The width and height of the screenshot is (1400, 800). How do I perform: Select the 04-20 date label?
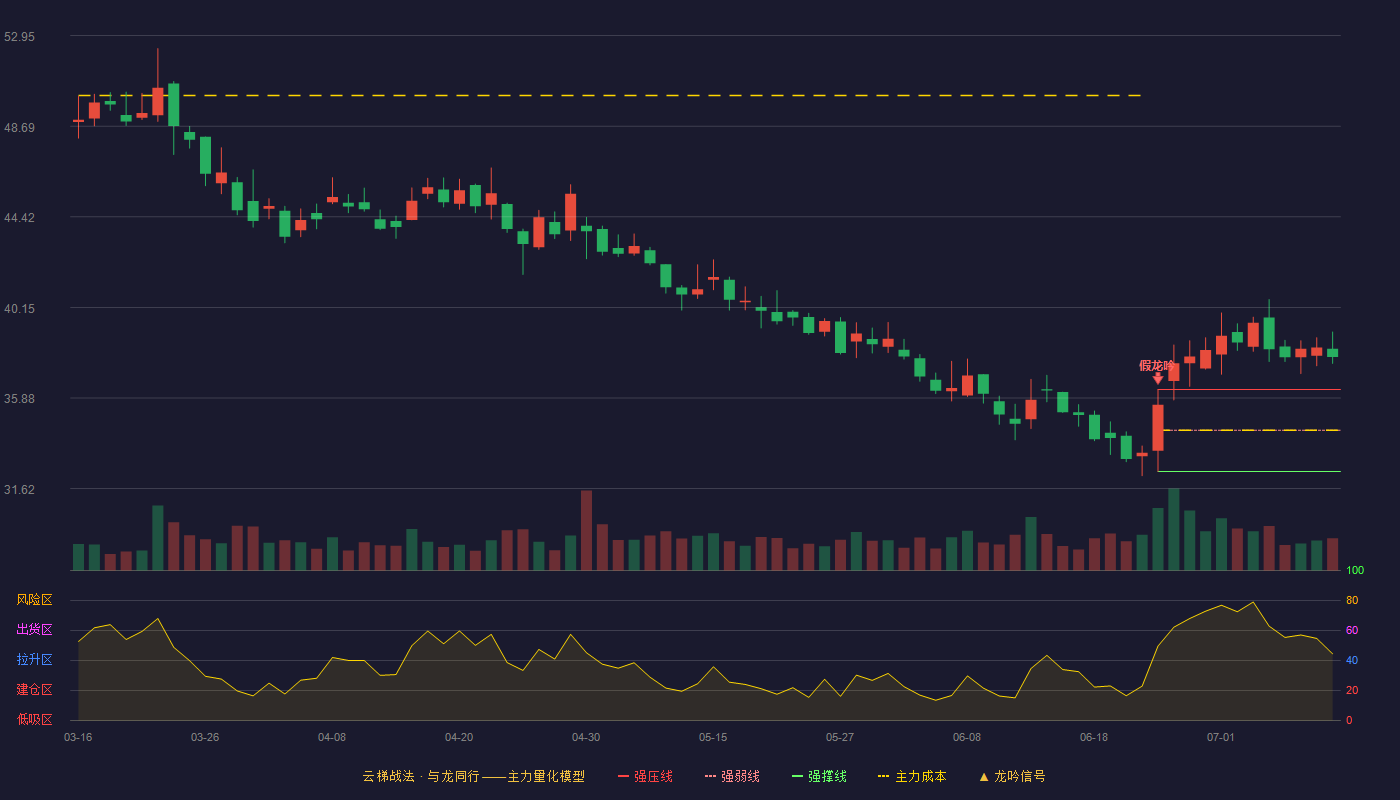tap(459, 737)
